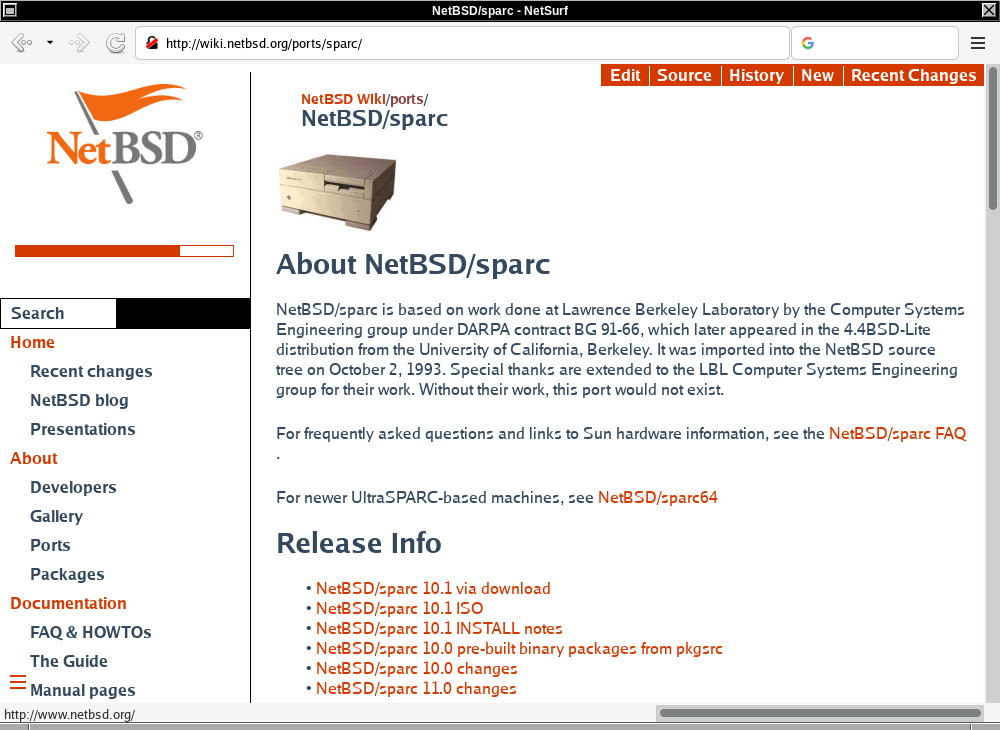Screen dimensions: 1000x730
Task: Click the vertical page scrollbar thumb
Action: pyautogui.click(x=992, y=138)
